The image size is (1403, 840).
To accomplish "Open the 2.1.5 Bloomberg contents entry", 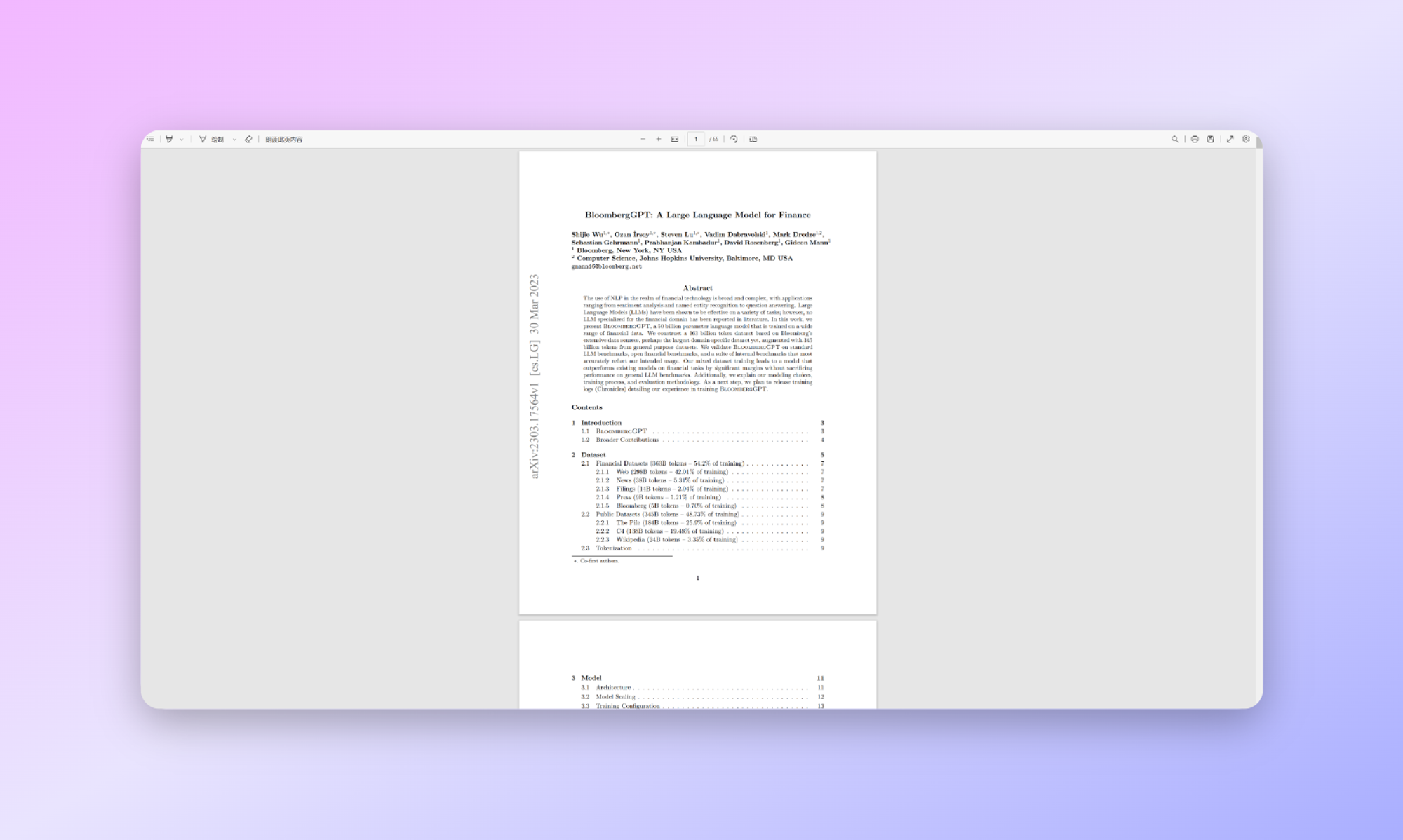I will point(710,506).
